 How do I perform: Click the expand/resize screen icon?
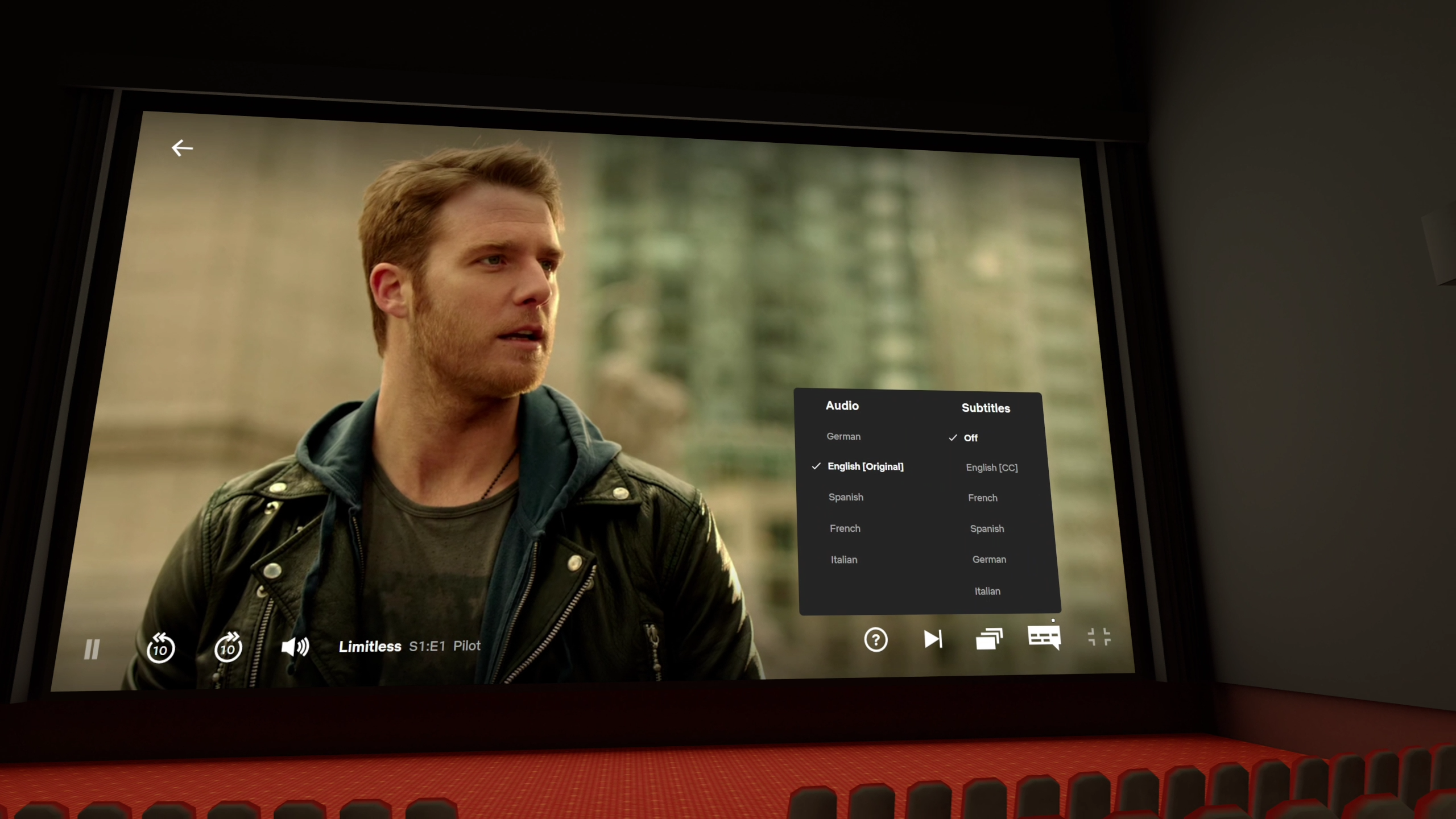point(1097,637)
